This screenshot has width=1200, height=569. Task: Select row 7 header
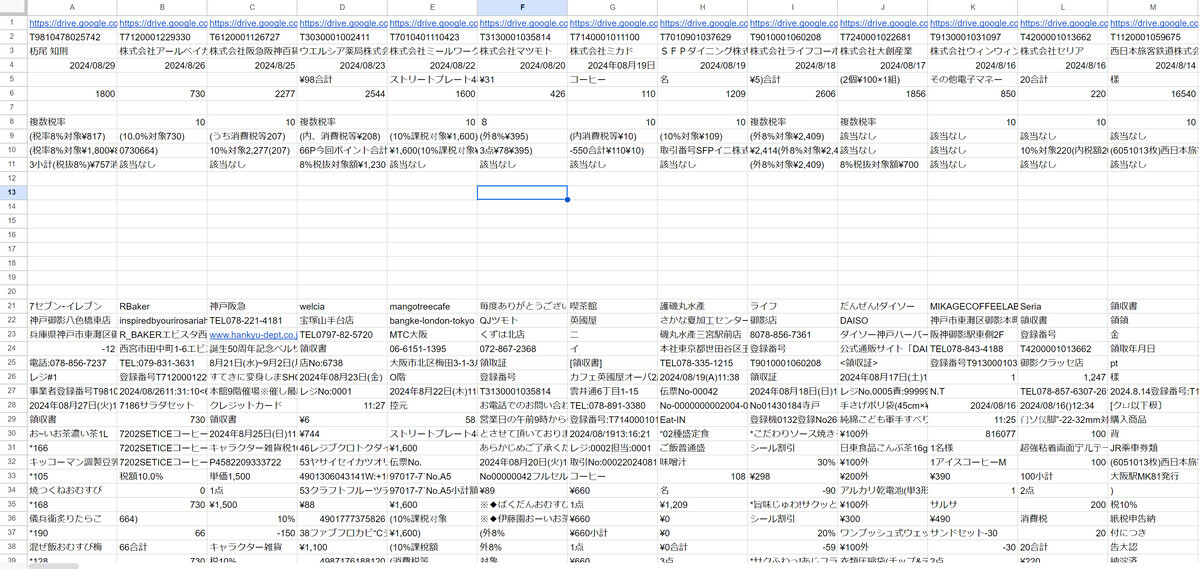point(14,107)
